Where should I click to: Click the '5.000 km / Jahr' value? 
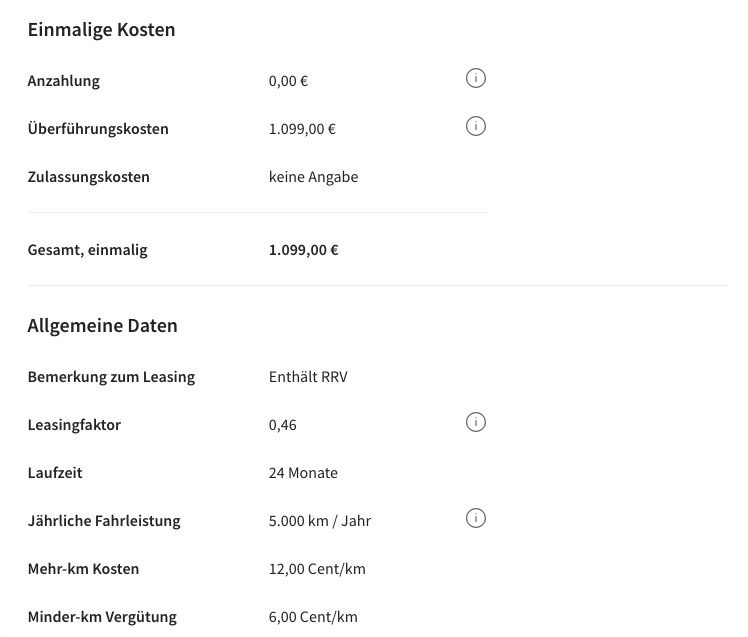tap(320, 521)
